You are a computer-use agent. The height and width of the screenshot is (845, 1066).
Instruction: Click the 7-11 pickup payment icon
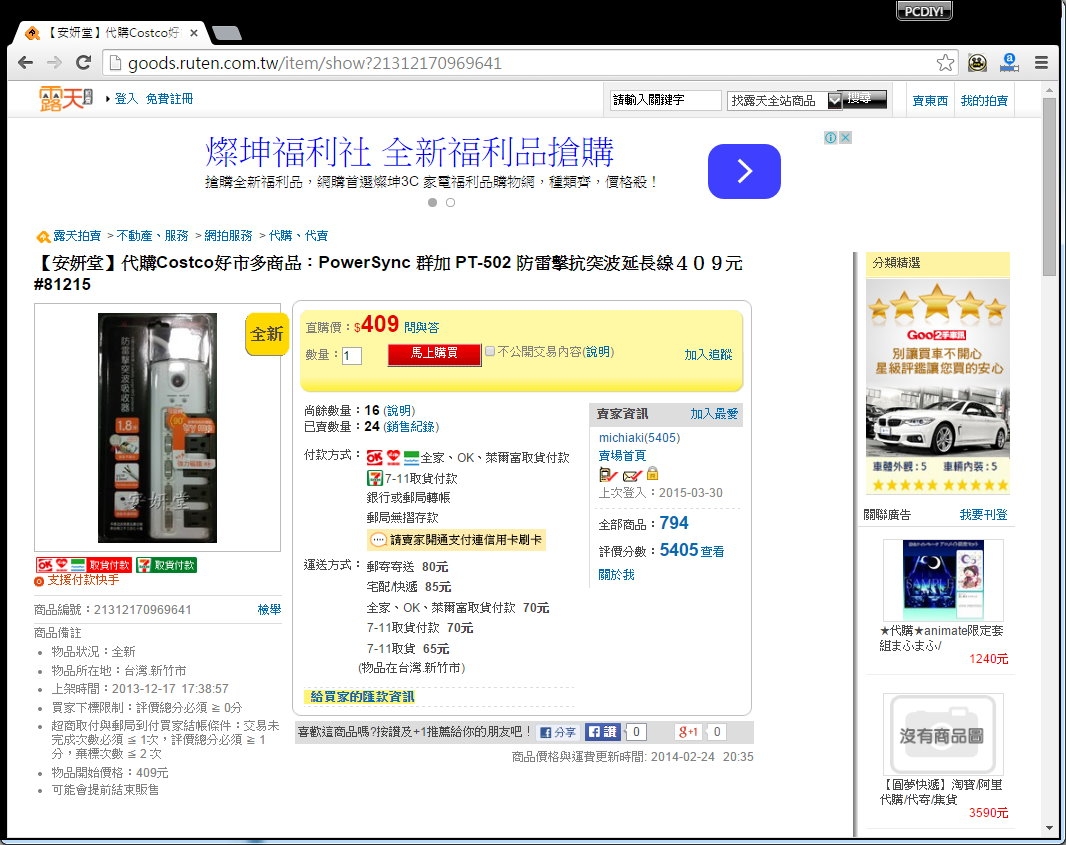pos(375,478)
